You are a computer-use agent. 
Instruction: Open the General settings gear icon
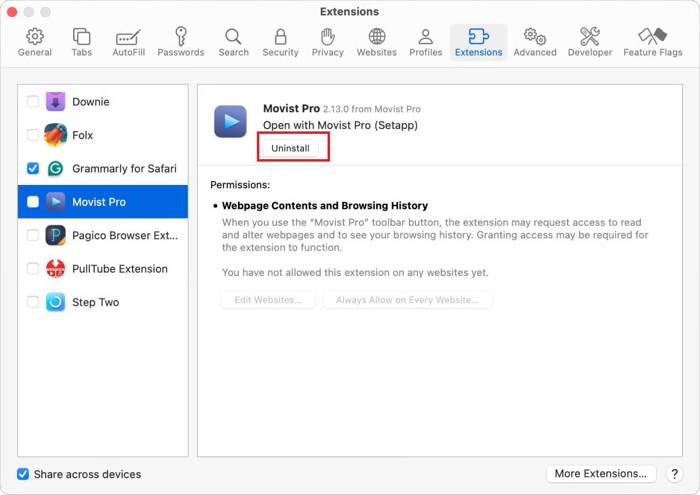click(35, 37)
